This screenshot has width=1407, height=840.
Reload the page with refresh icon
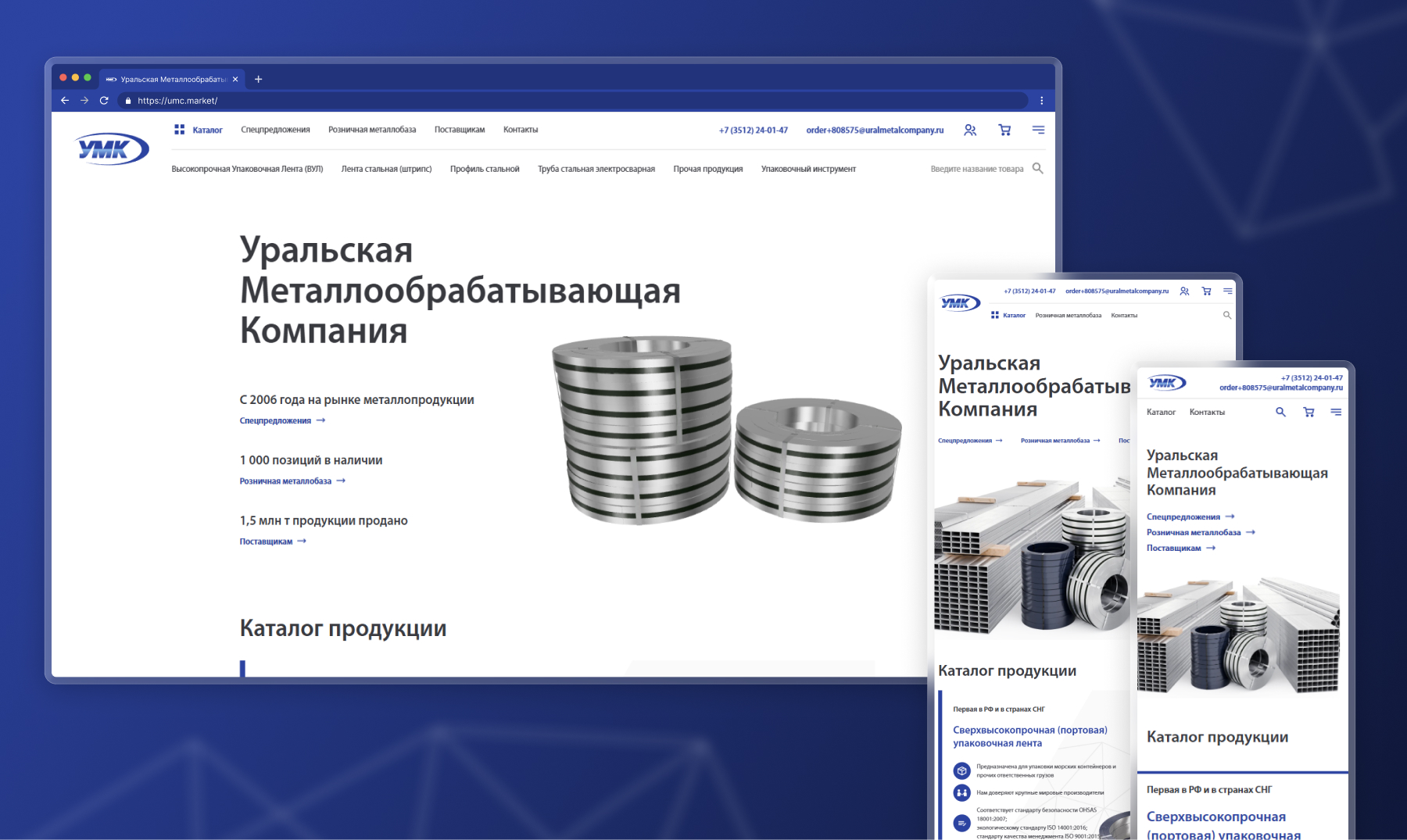click(x=104, y=101)
